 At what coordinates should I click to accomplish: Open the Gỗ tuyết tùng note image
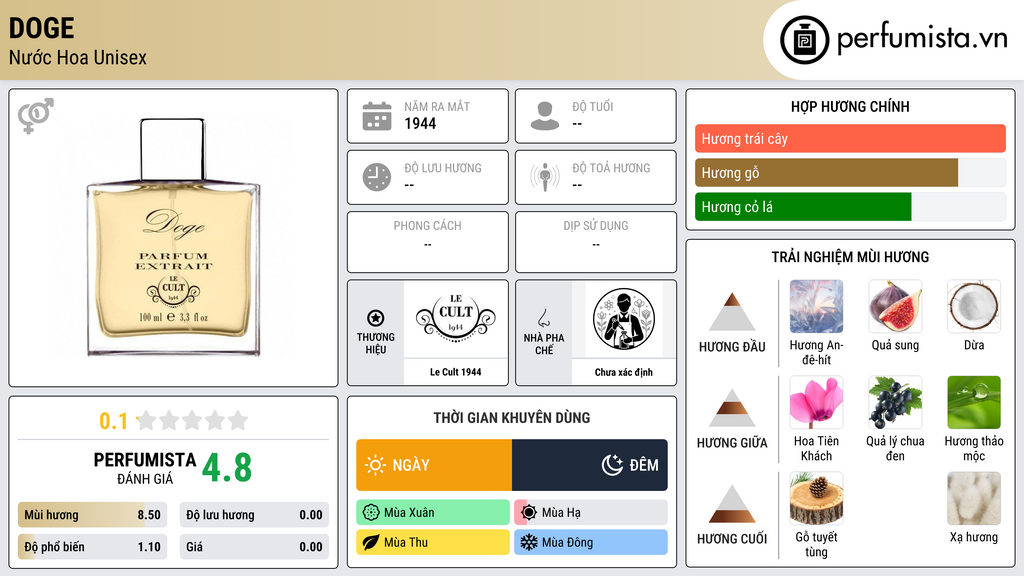coord(816,498)
